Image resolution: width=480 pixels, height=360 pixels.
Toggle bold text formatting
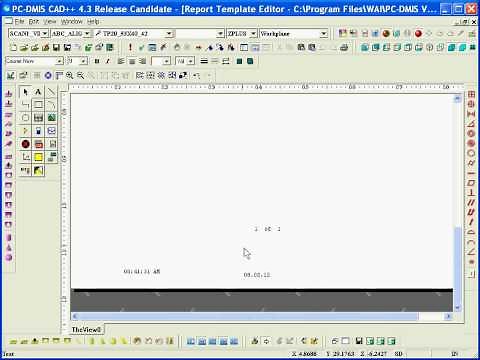click(x=97, y=61)
